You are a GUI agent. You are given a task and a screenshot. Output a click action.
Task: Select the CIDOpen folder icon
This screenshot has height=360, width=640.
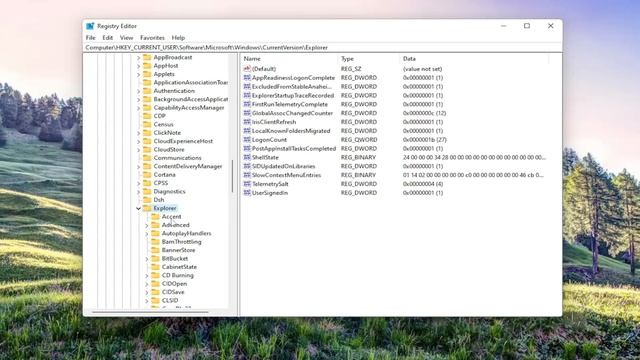pos(156,284)
